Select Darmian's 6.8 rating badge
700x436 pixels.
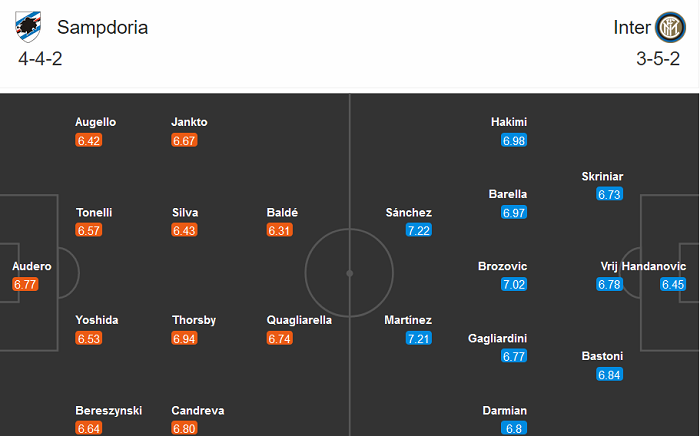tap(513, 429)
